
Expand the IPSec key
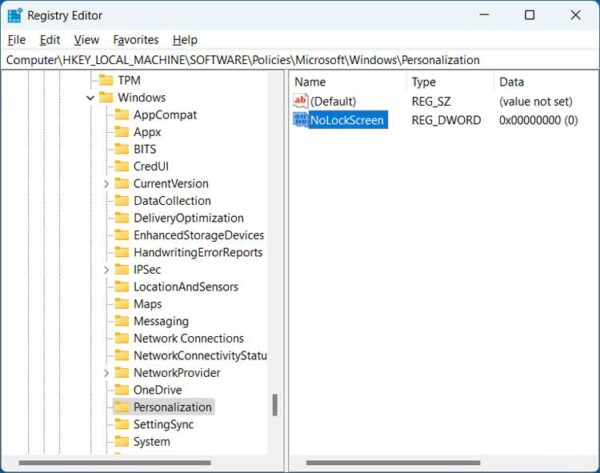[107, 270]
